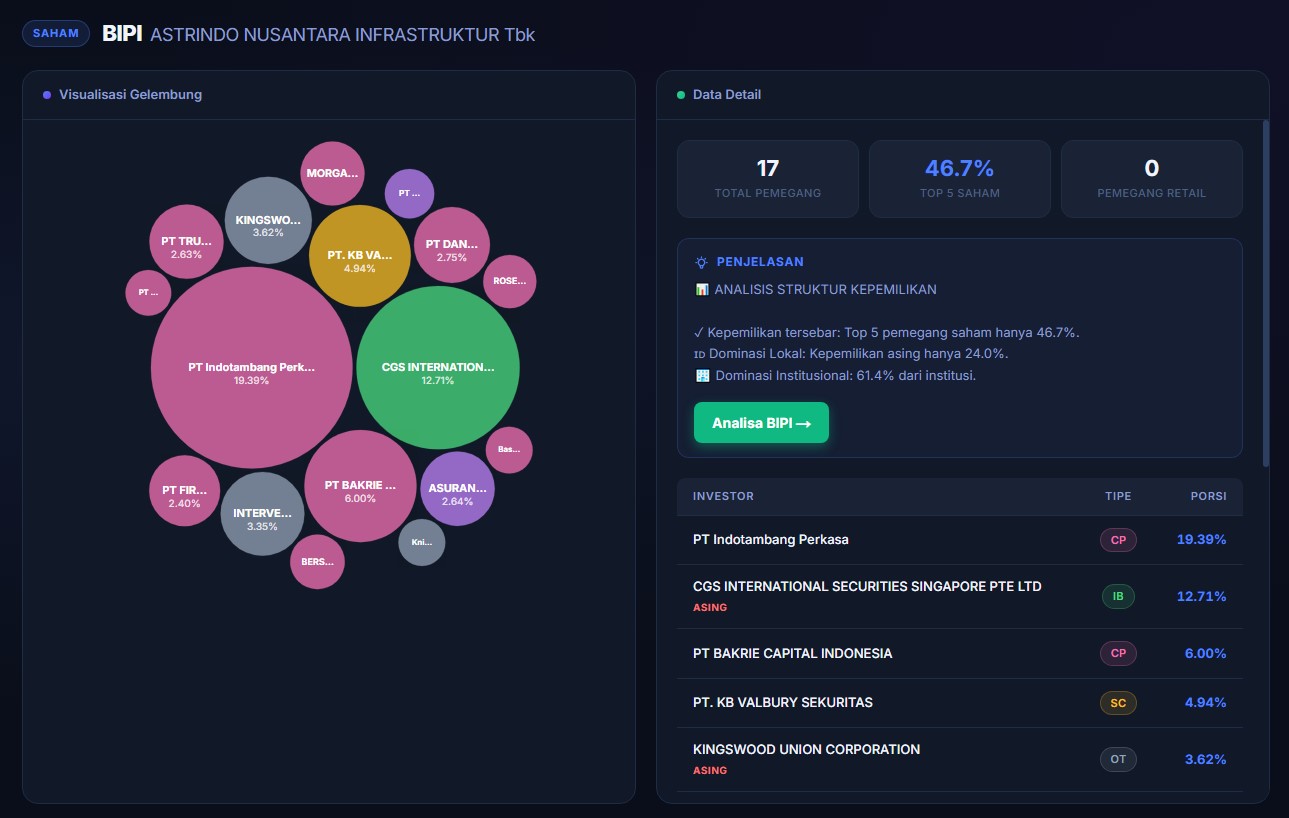Click the INVESTOR column header
The image size is (1289, 818).
pyautogui.click(x=724, y=496)
